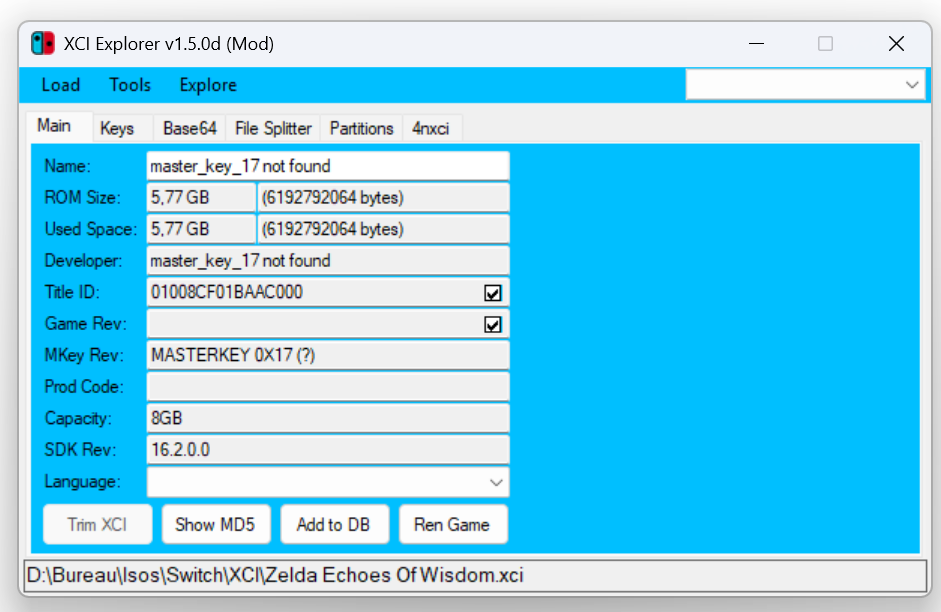Click the Name: label
Image resolution: width=941 pixels, height=612 pixels.
pos(68,166)
